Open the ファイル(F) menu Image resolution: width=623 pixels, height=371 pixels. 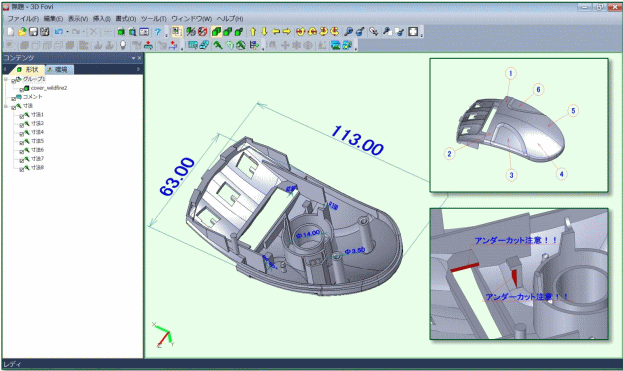point(23,19)
